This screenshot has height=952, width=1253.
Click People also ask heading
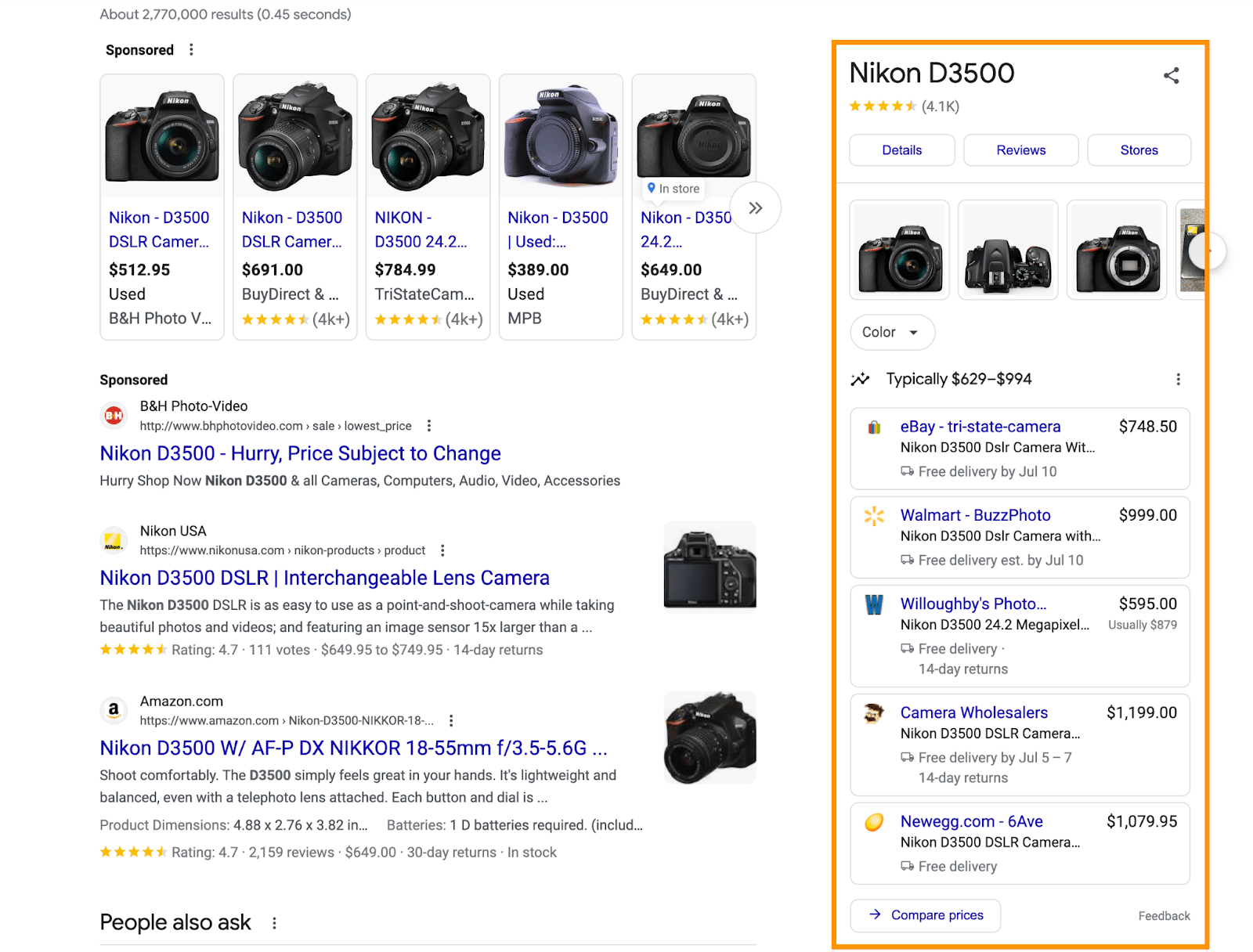tap(175, 922)
